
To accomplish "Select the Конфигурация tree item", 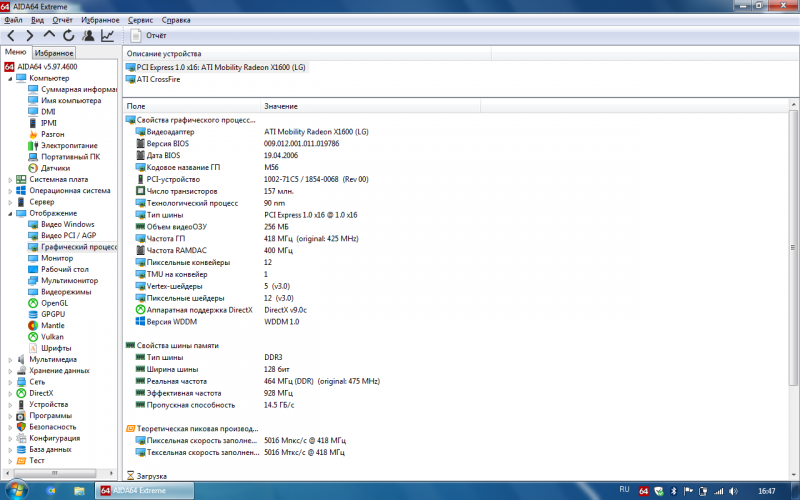I will tap(48, 438).
